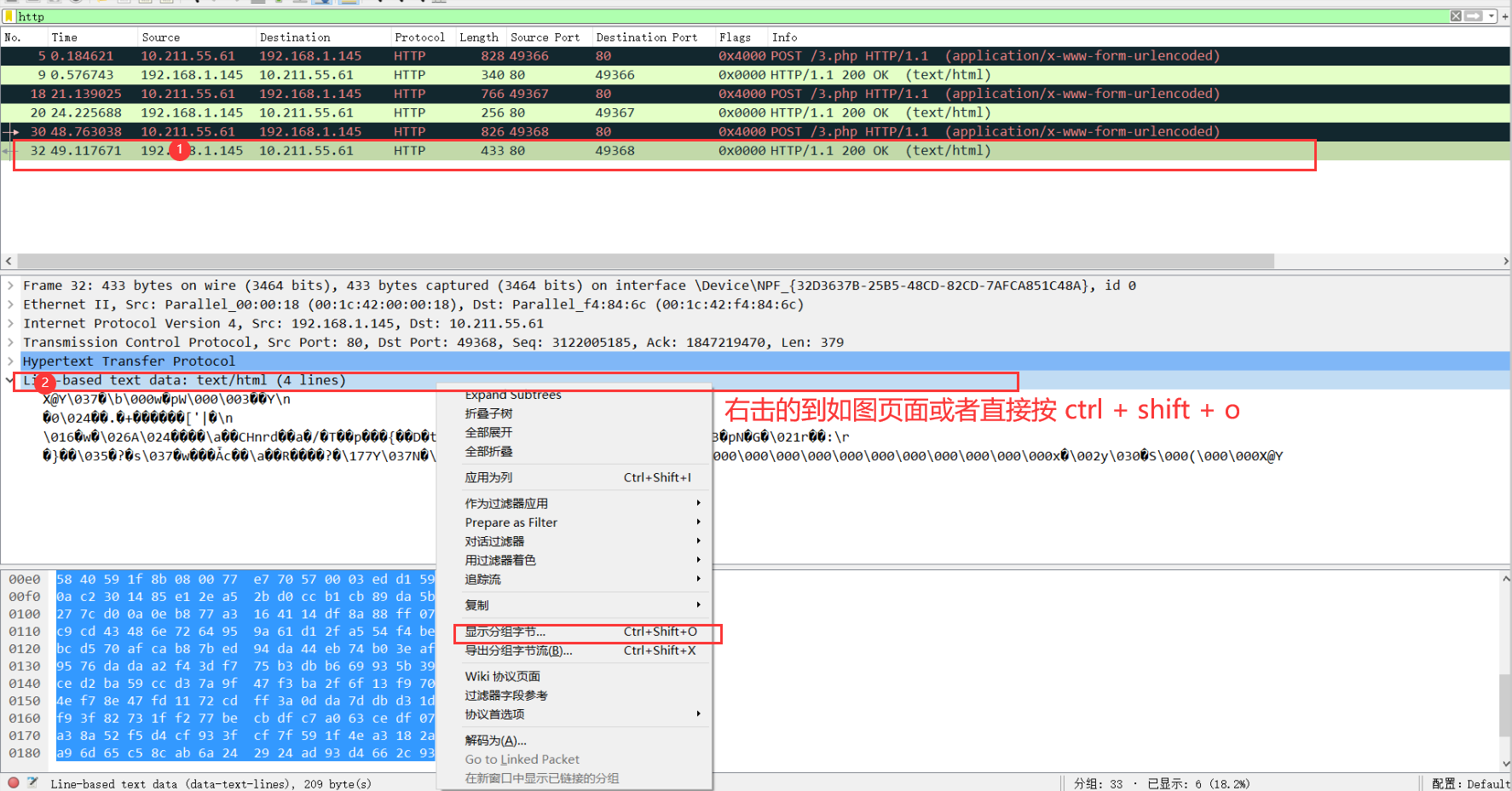Screen dimensions: 1512x791
Task: Click the hex pane scroll-up arrow
Action: coord(1505,578)
